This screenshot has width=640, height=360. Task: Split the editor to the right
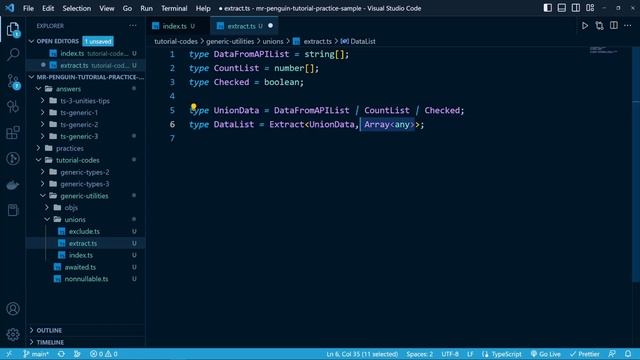coord(614,26)
